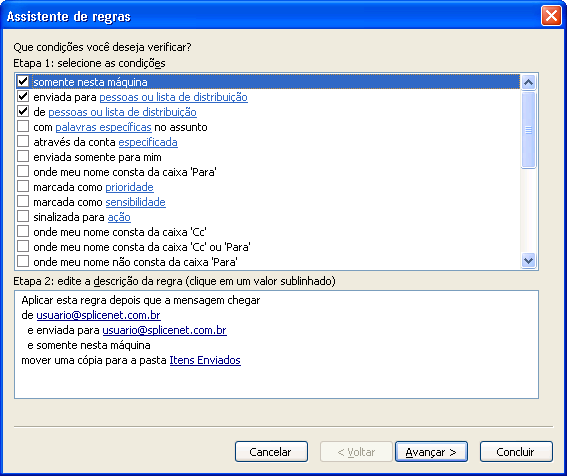Open the 'sensibilidade' link

136,202
